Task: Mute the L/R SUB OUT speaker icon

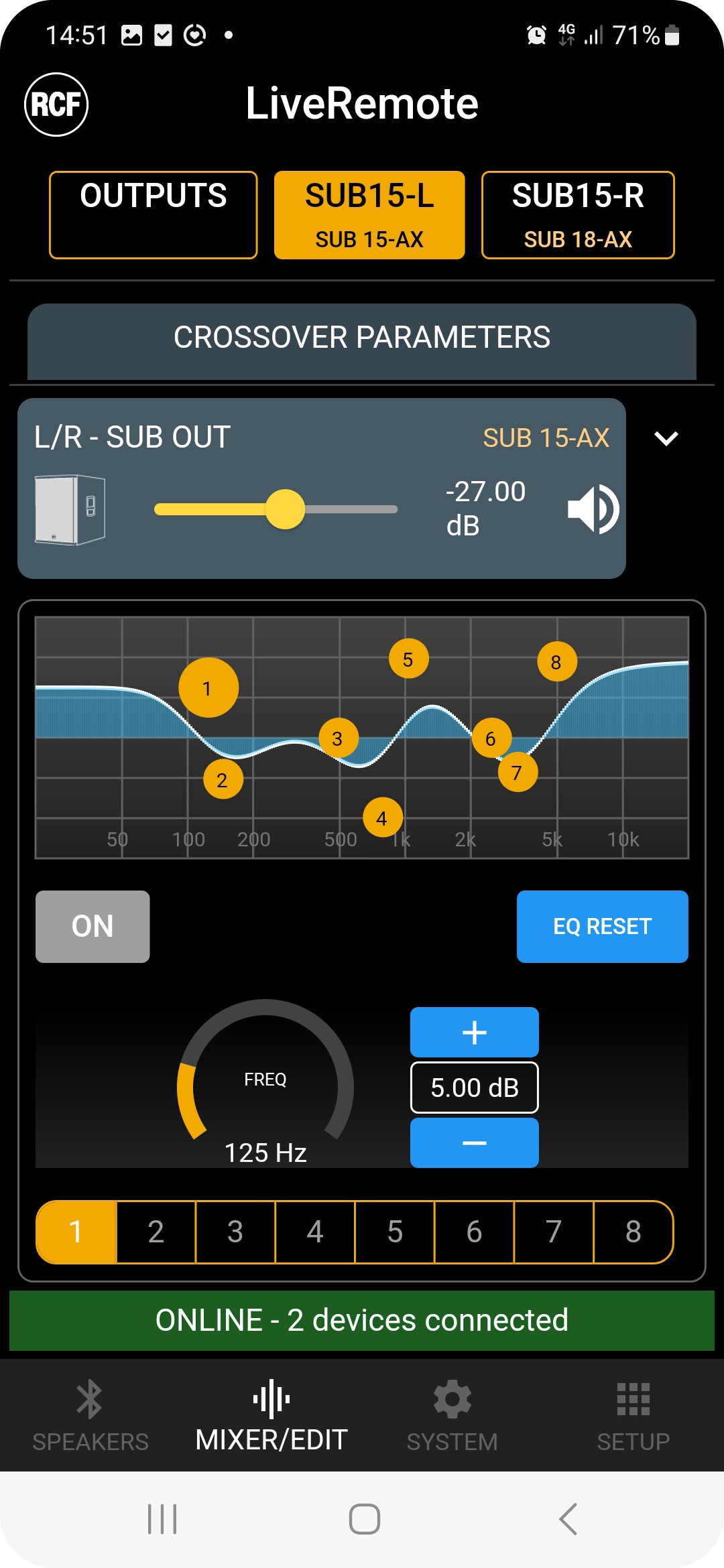Action: point(593,509)
